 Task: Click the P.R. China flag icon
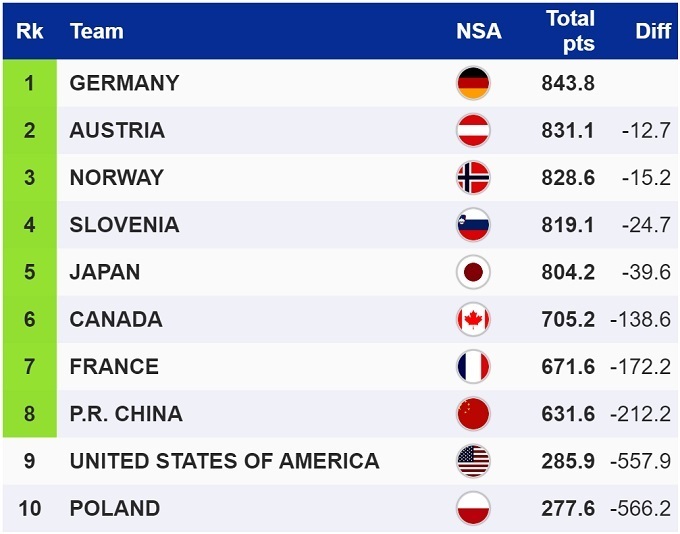[473, 413]
